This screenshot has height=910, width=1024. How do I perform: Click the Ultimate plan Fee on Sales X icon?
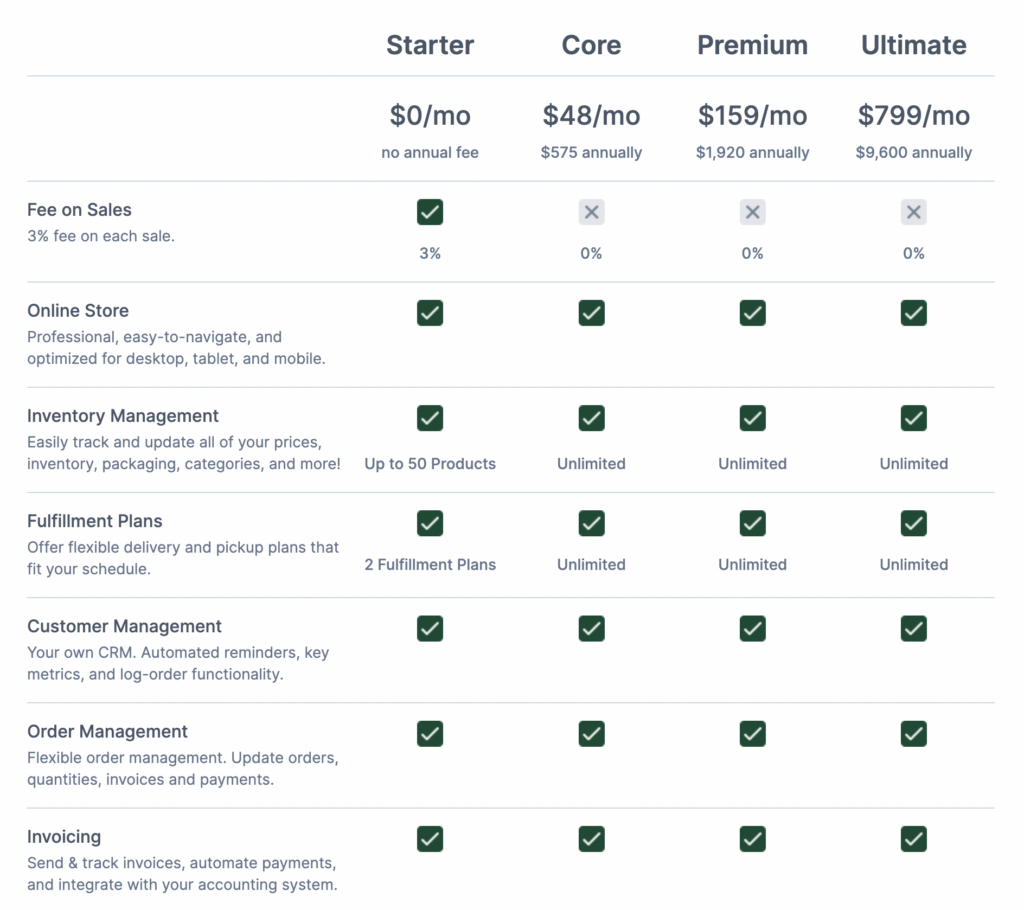pos(913,212)
